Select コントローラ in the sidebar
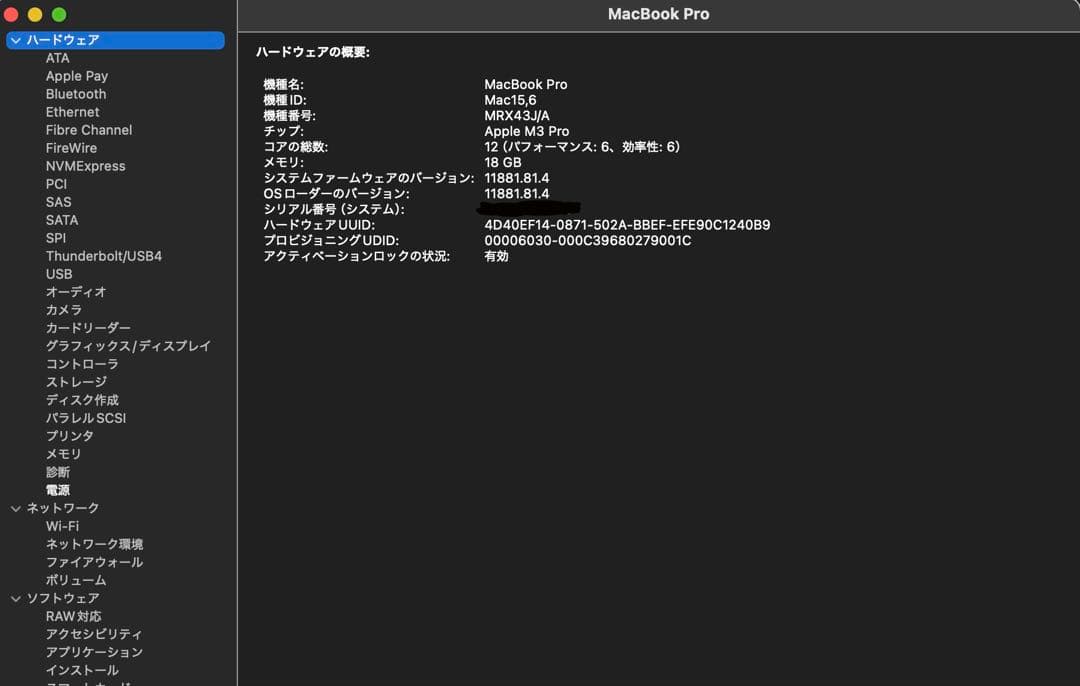The width and height of the screenshot is (1080, 686). coord(82,364)
